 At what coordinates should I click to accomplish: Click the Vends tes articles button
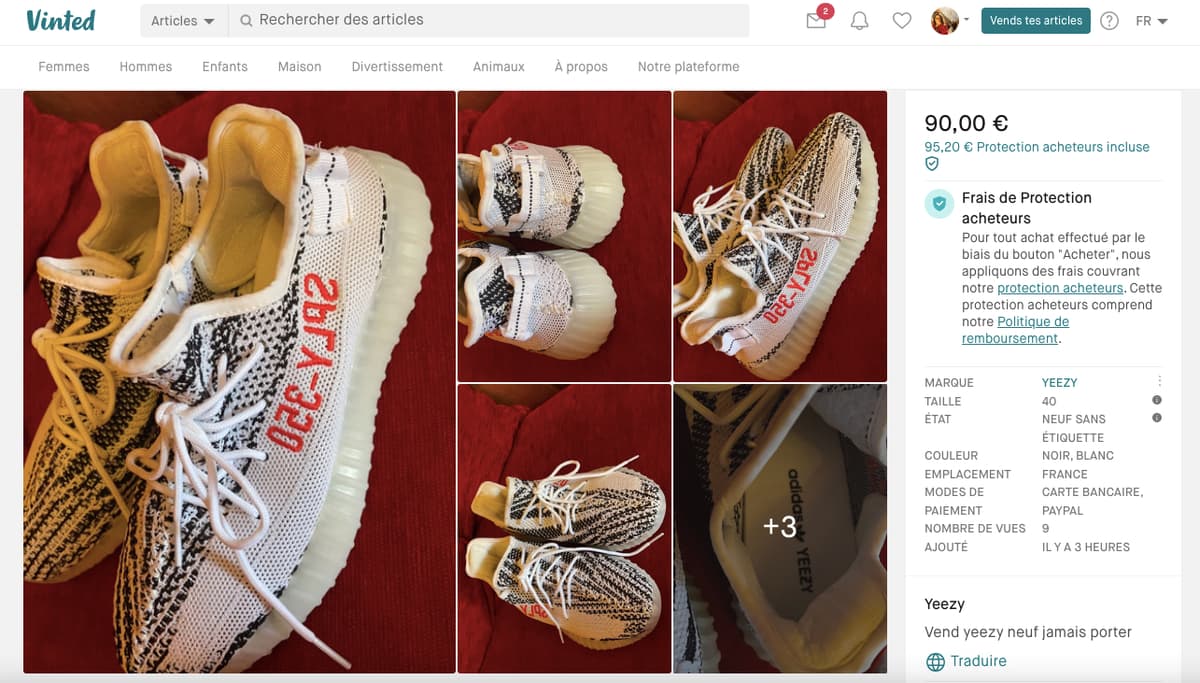(x=1035, y=21)
